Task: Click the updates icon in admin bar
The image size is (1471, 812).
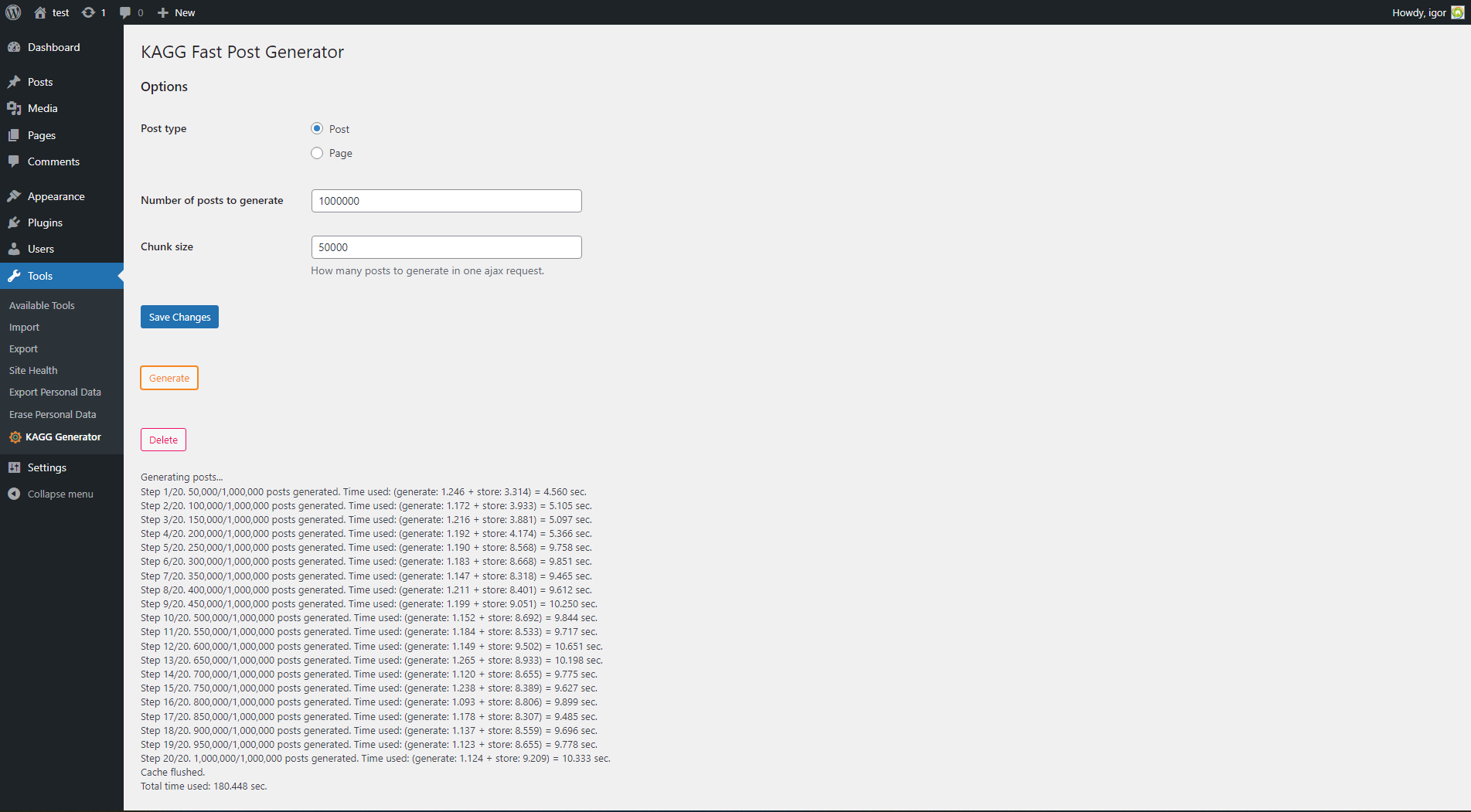Action: (88, 12)
